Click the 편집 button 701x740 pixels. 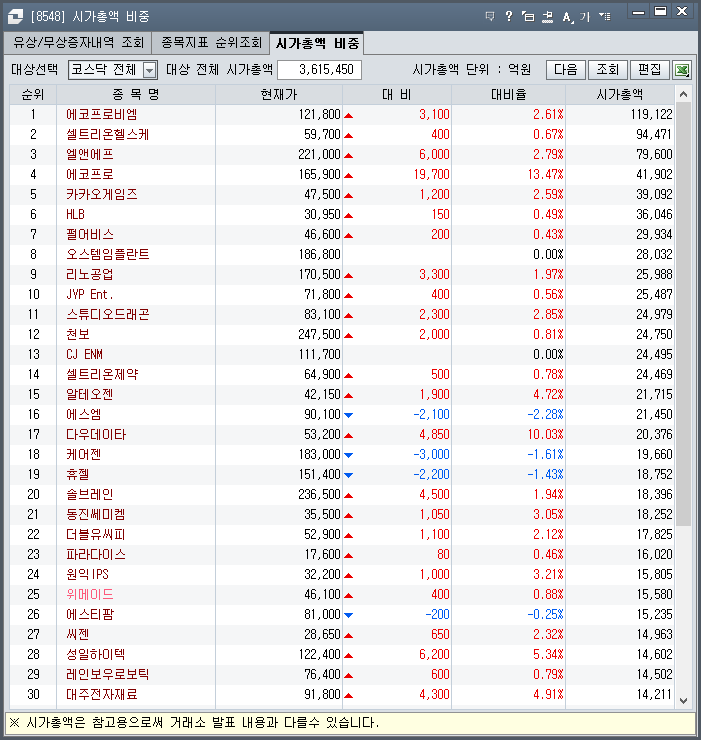tap(650, 70)
